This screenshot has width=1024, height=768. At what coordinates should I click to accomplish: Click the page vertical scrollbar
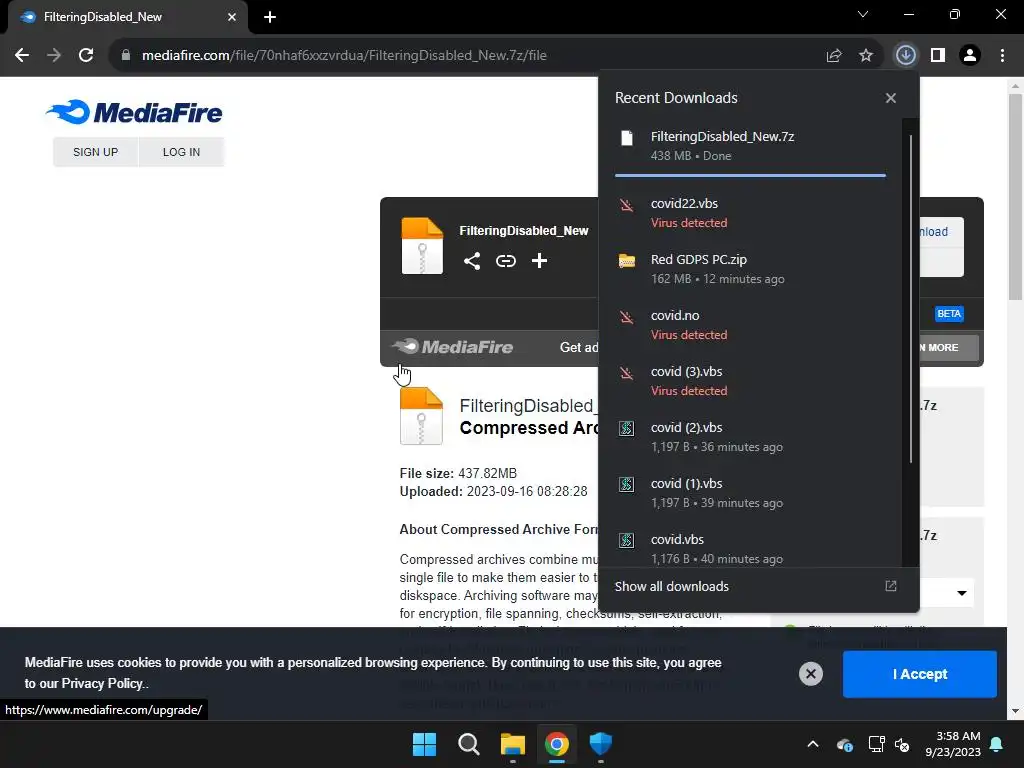pos(1015,196)
